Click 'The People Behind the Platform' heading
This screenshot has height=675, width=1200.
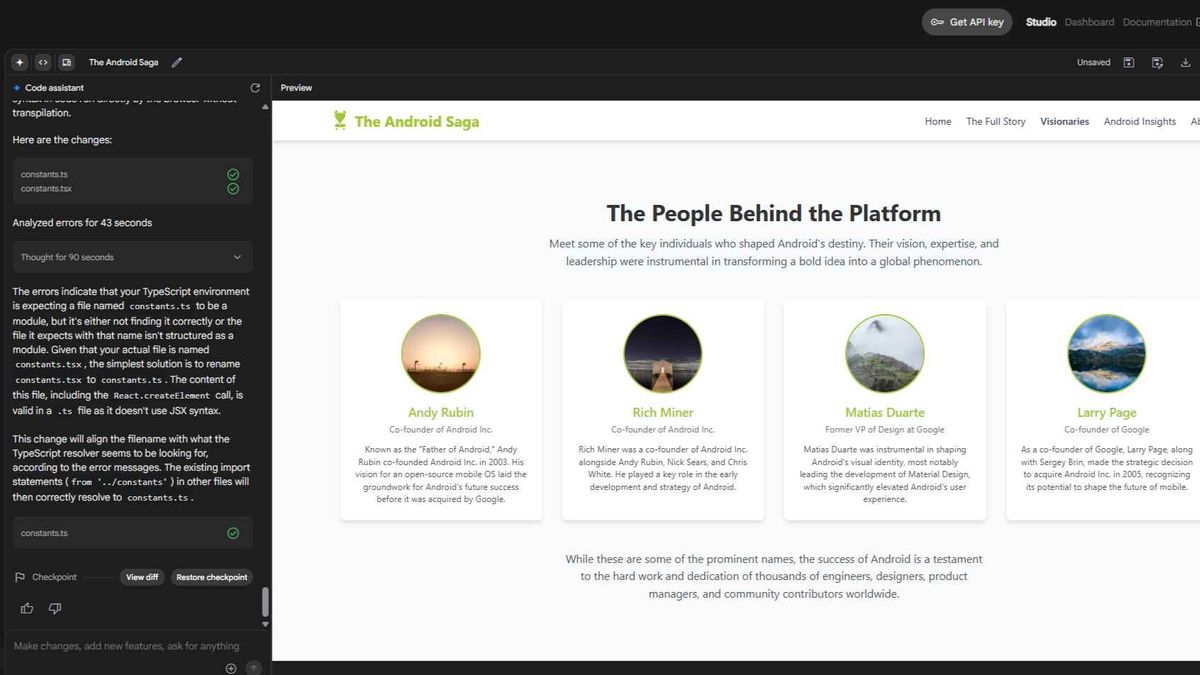click(x=774, y=213)
